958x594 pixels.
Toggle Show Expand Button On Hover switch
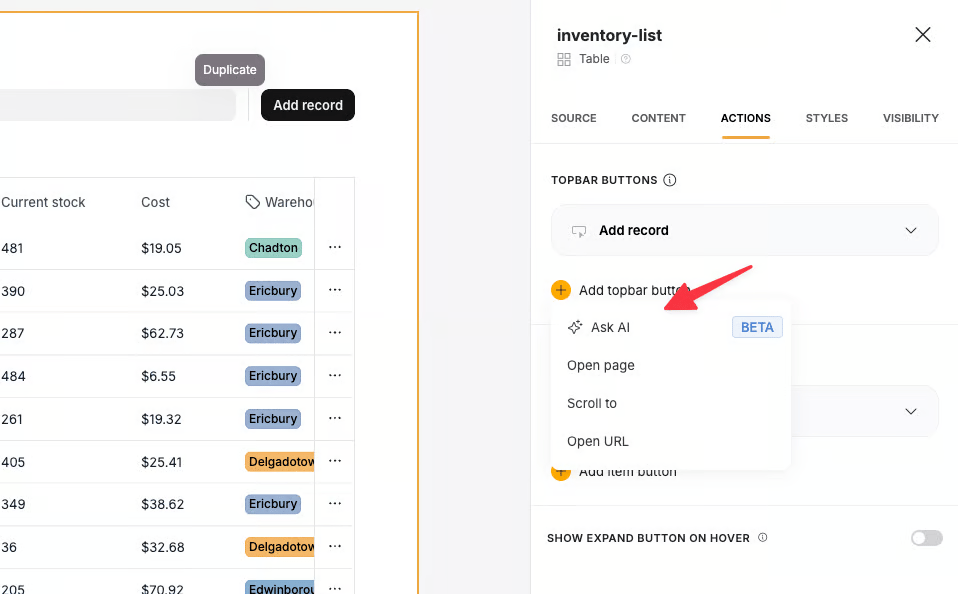point(927,538)
